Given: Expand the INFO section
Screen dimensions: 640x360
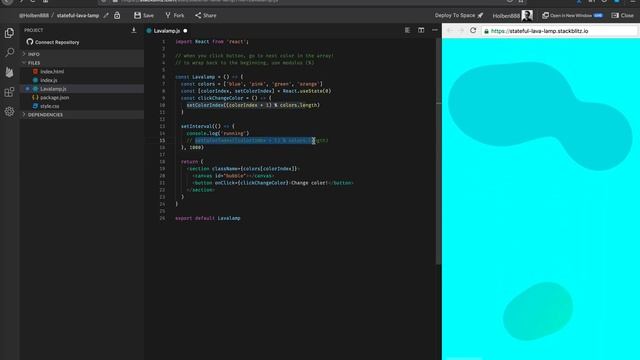Looking at the screenshot, I should point(82,54).
